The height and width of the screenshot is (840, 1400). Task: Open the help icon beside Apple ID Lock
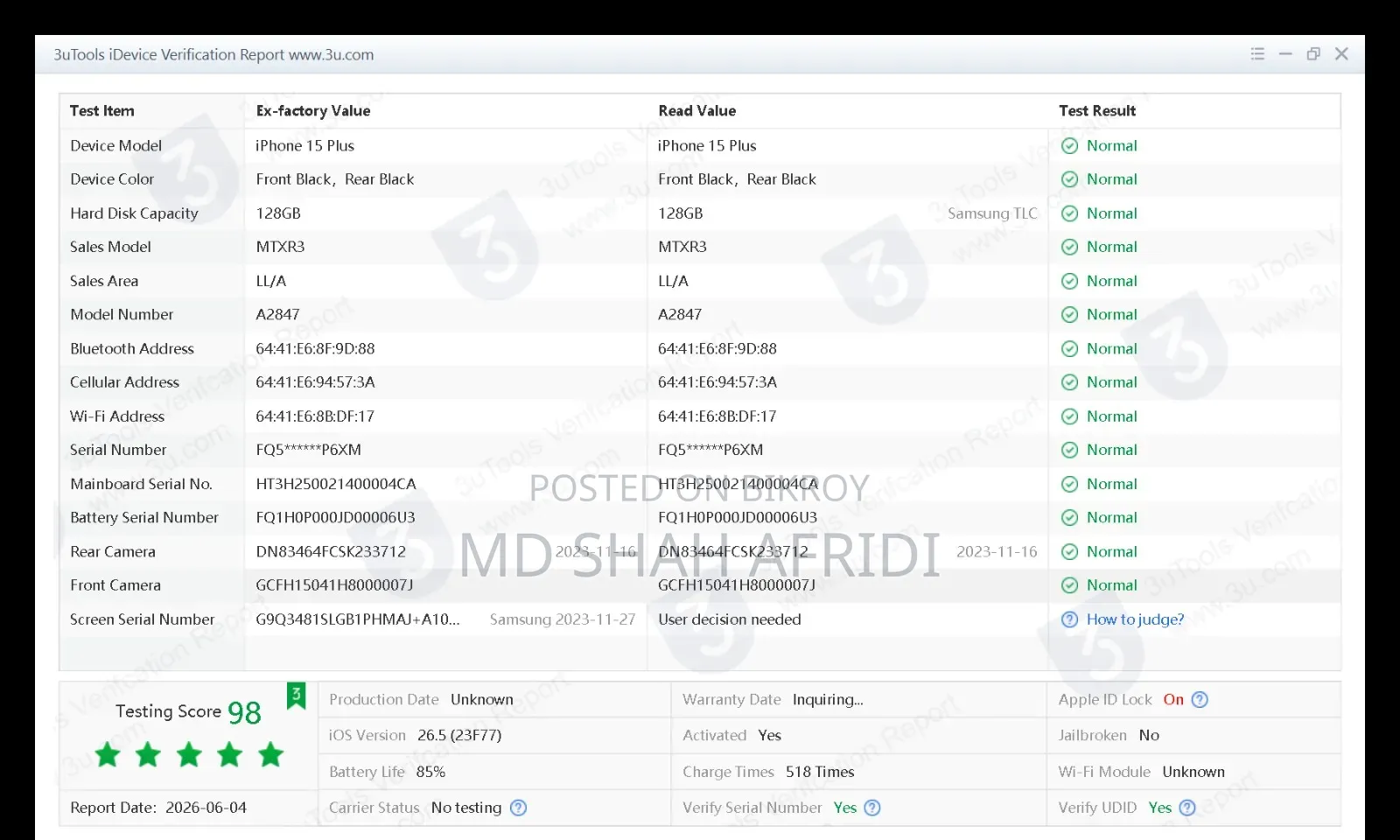[1200, 700]
